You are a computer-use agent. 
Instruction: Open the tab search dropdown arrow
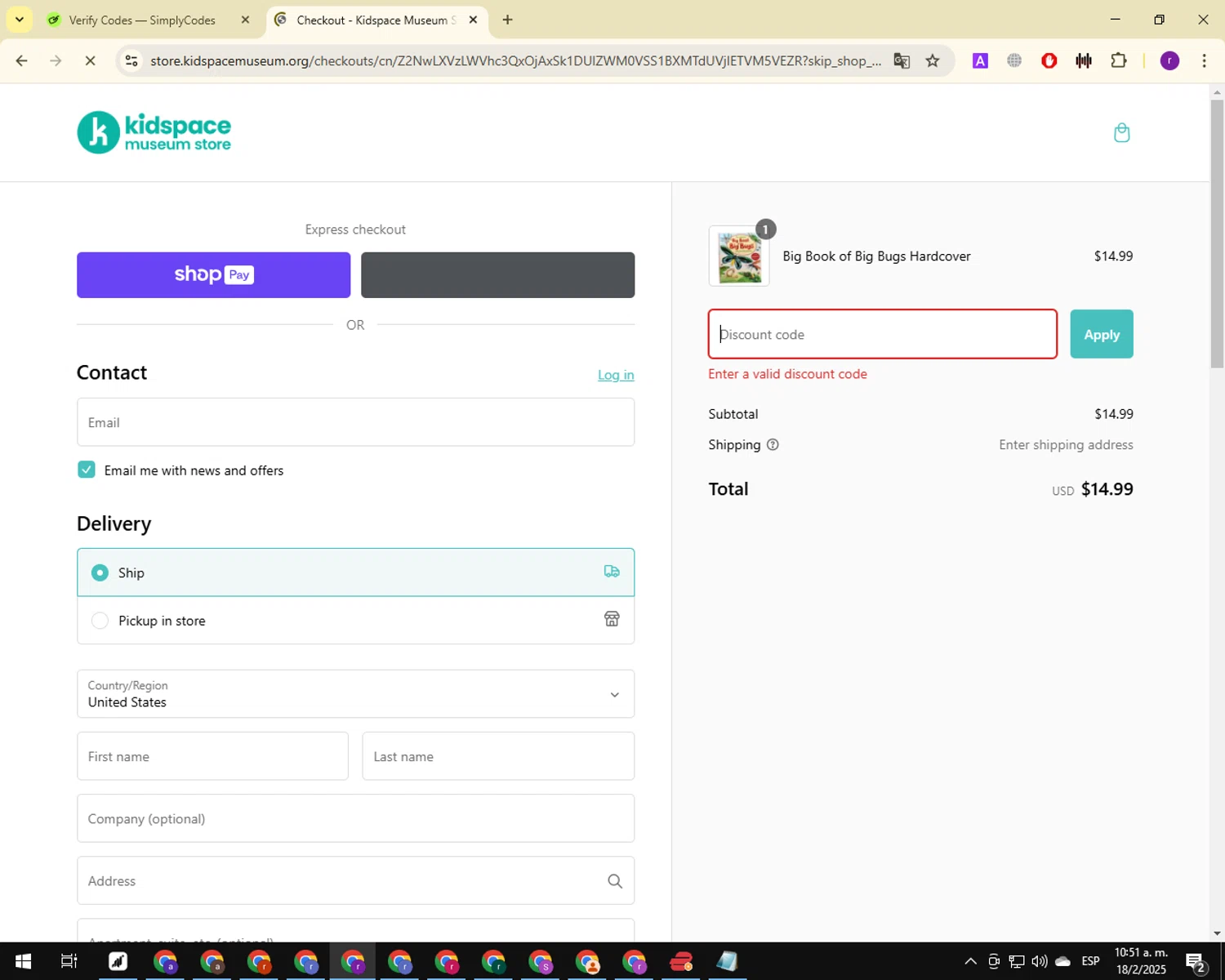click(19, 20)
